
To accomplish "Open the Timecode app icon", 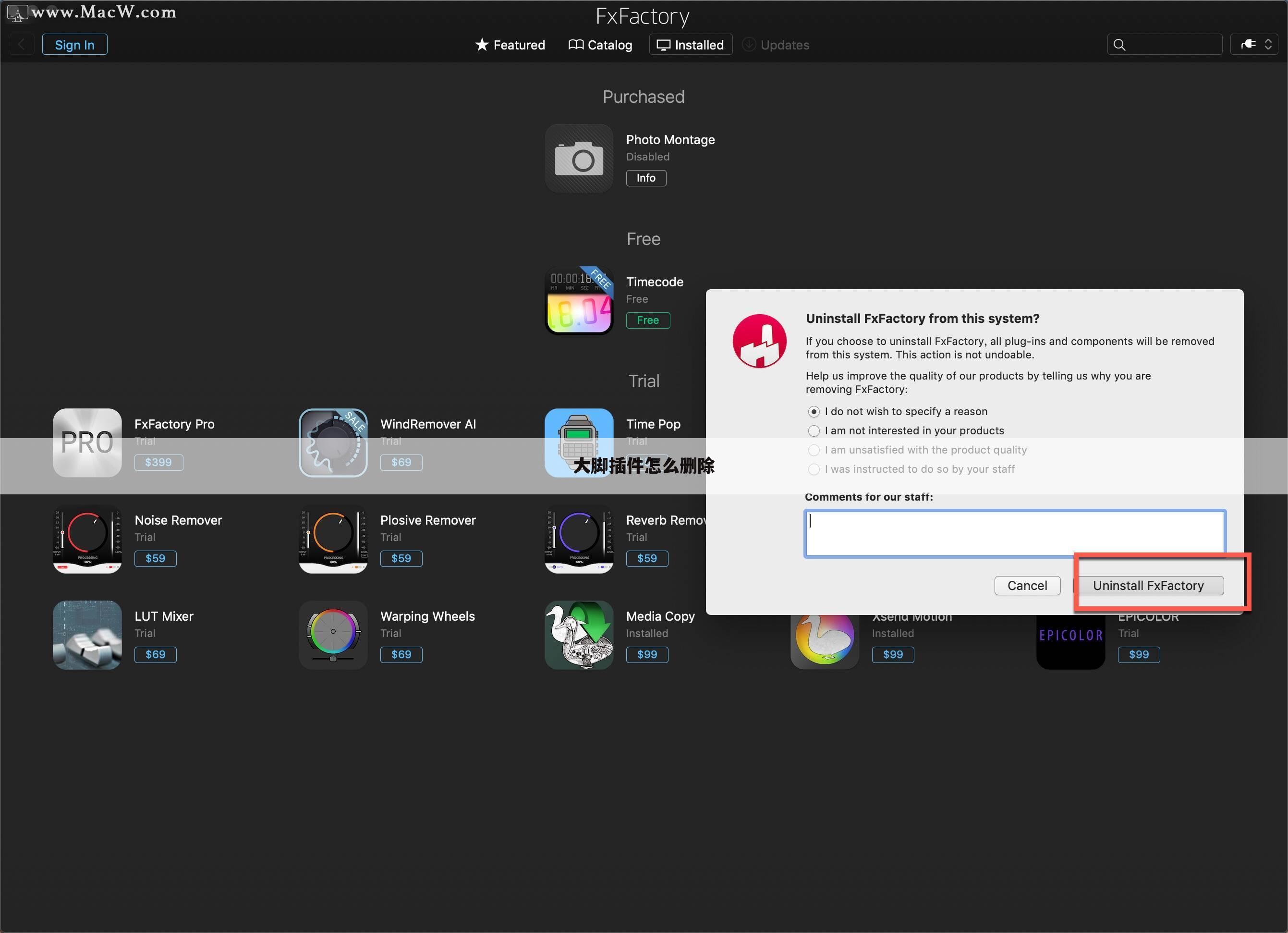I will [x=579, y=300].
